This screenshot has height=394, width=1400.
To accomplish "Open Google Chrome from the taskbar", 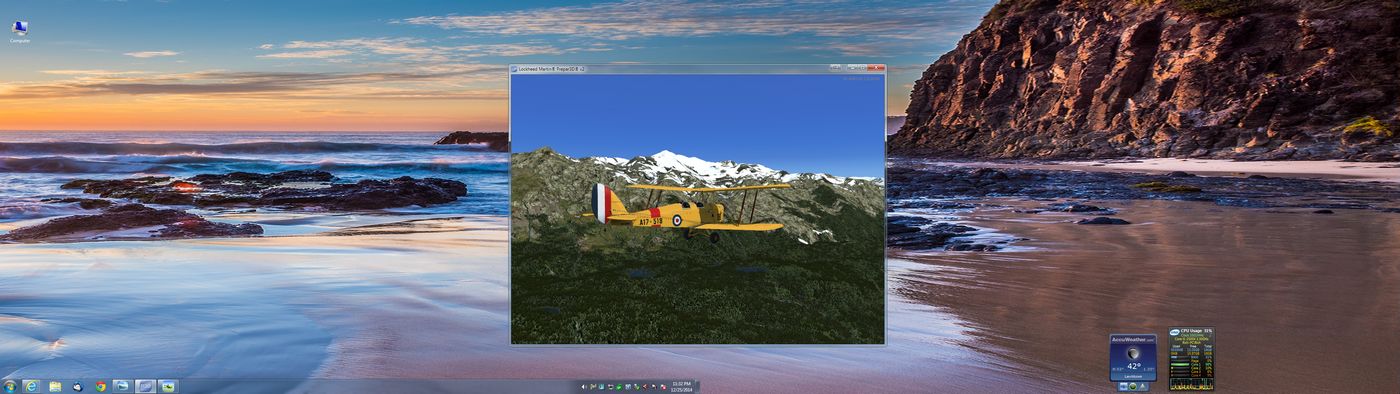I will click(101, 386).
